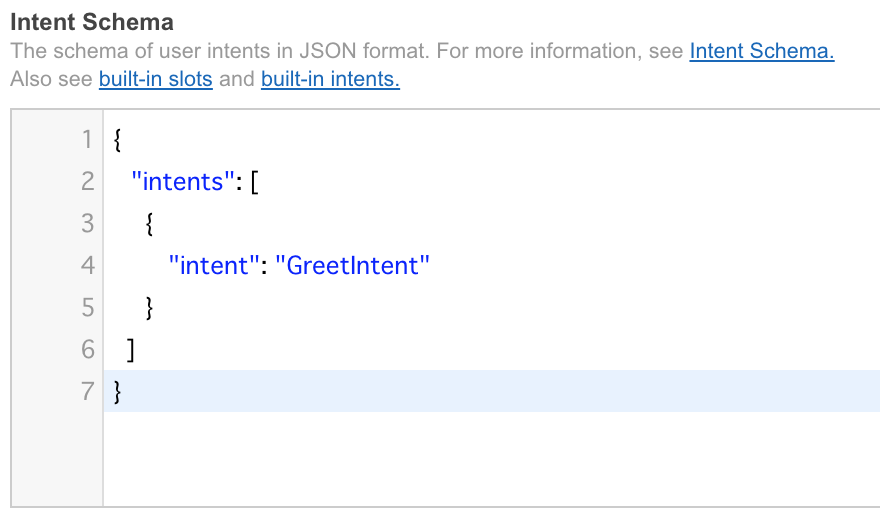Click line number 6 in gutter
The image size is (880, 526).
pos(87,350)
